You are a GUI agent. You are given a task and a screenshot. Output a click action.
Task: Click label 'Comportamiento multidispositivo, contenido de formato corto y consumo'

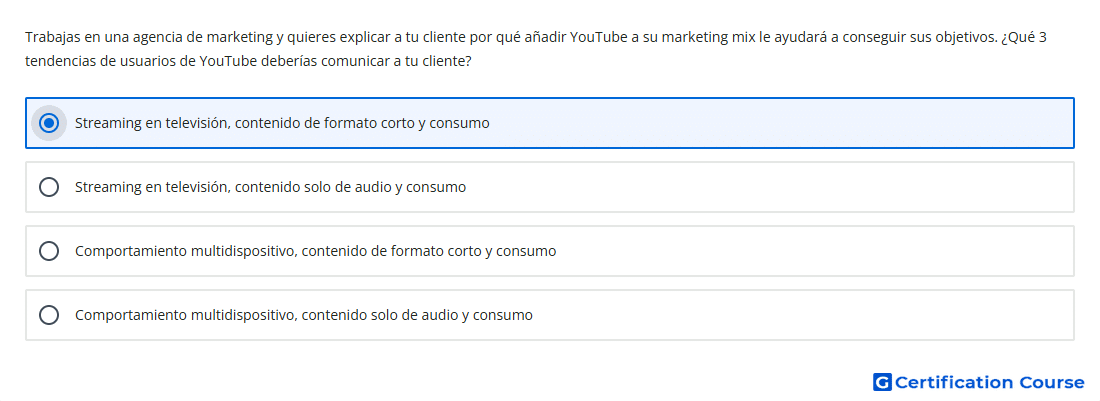[x=316, y=251]
